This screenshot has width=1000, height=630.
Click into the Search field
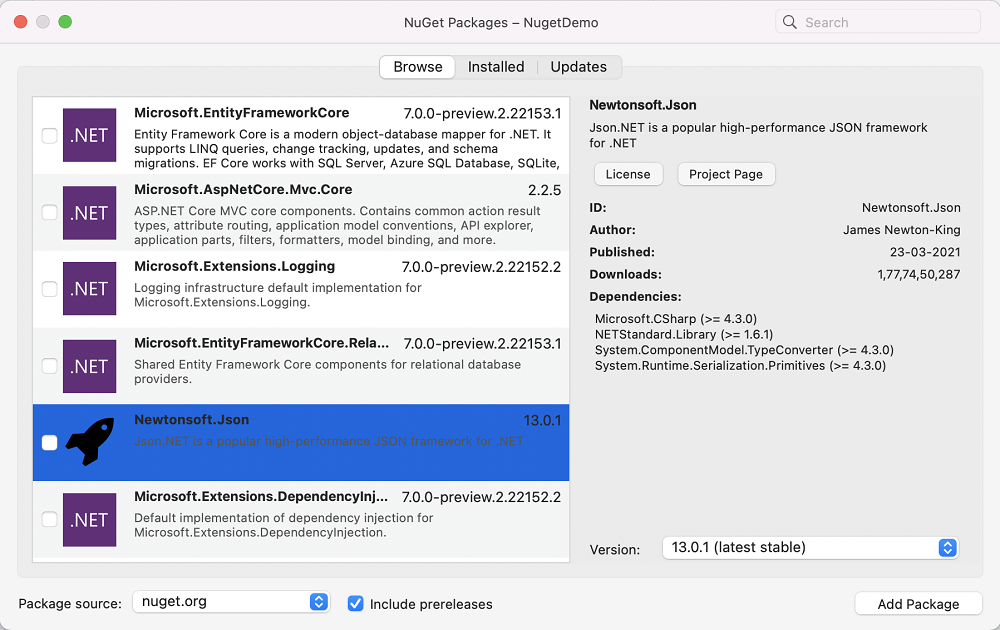[x=880, y=21]
